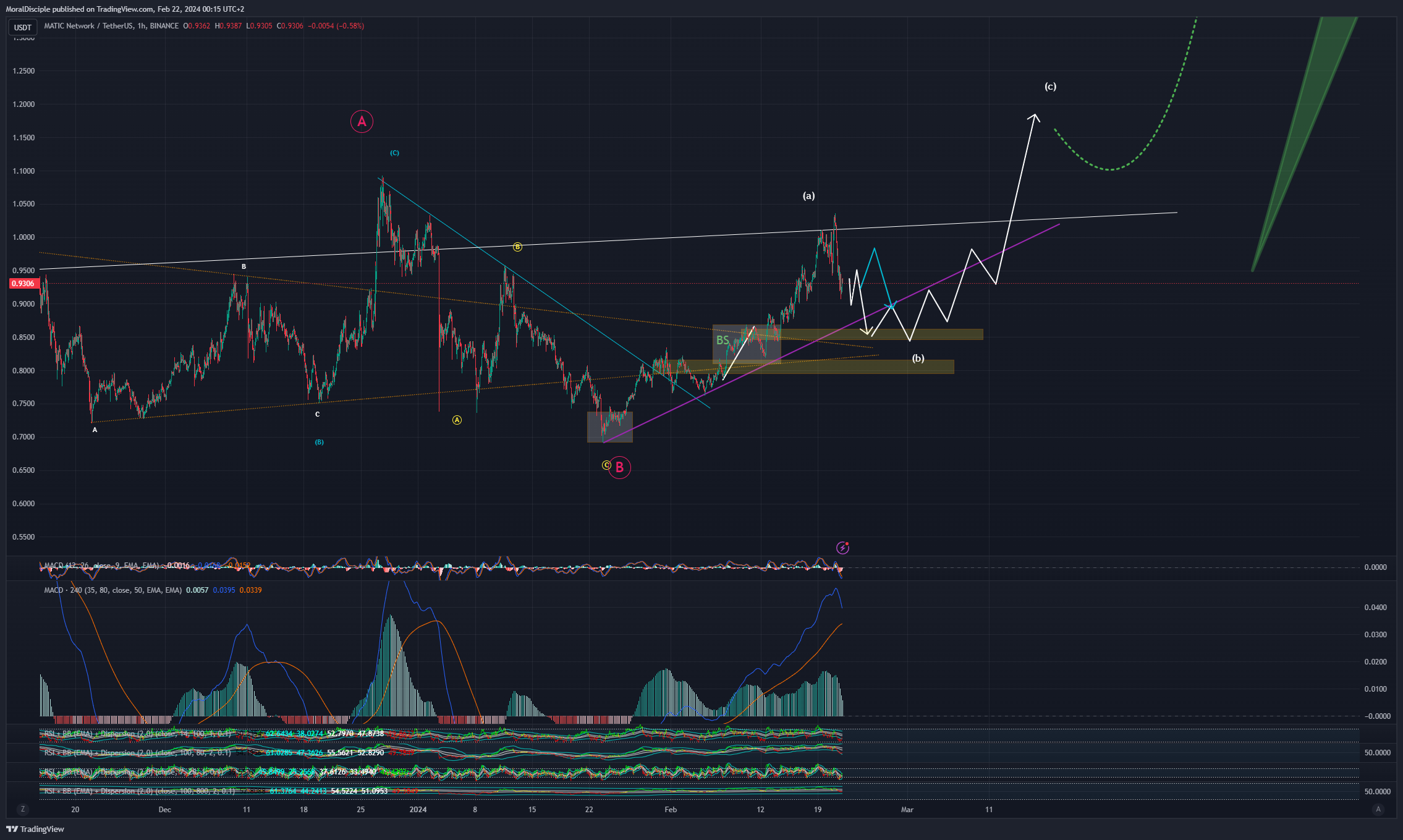Open the TradingView logo link
The image size is (1403, 840).
point(35,829)
